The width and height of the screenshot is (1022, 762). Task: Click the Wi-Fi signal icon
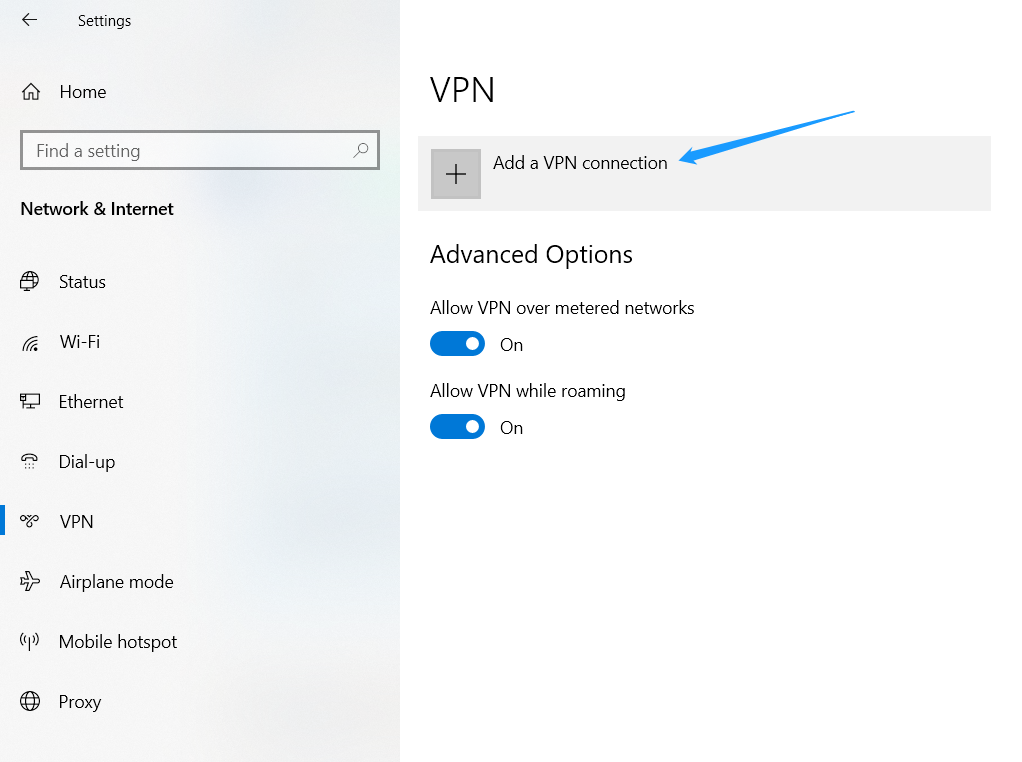pyautogui.click(x=30, y=342)
